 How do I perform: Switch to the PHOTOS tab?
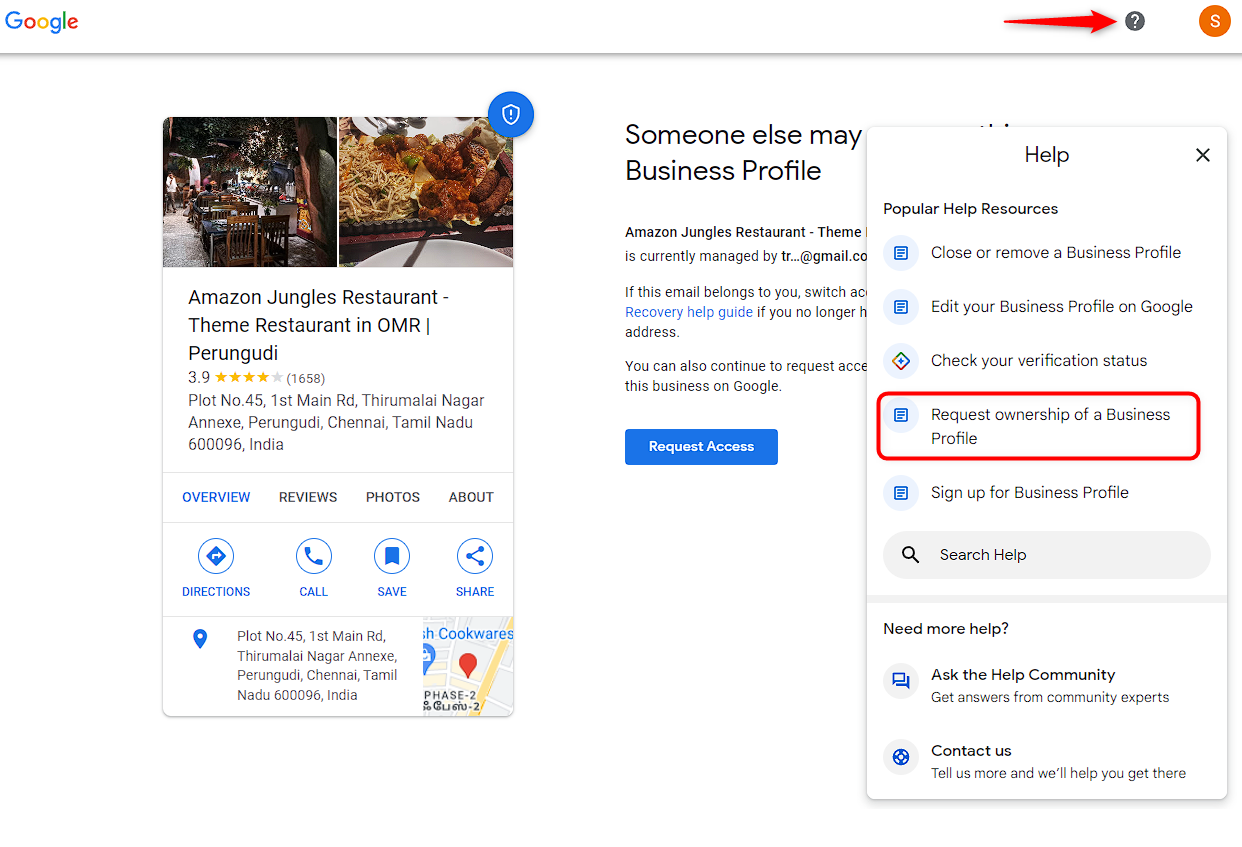coord(392,497)
